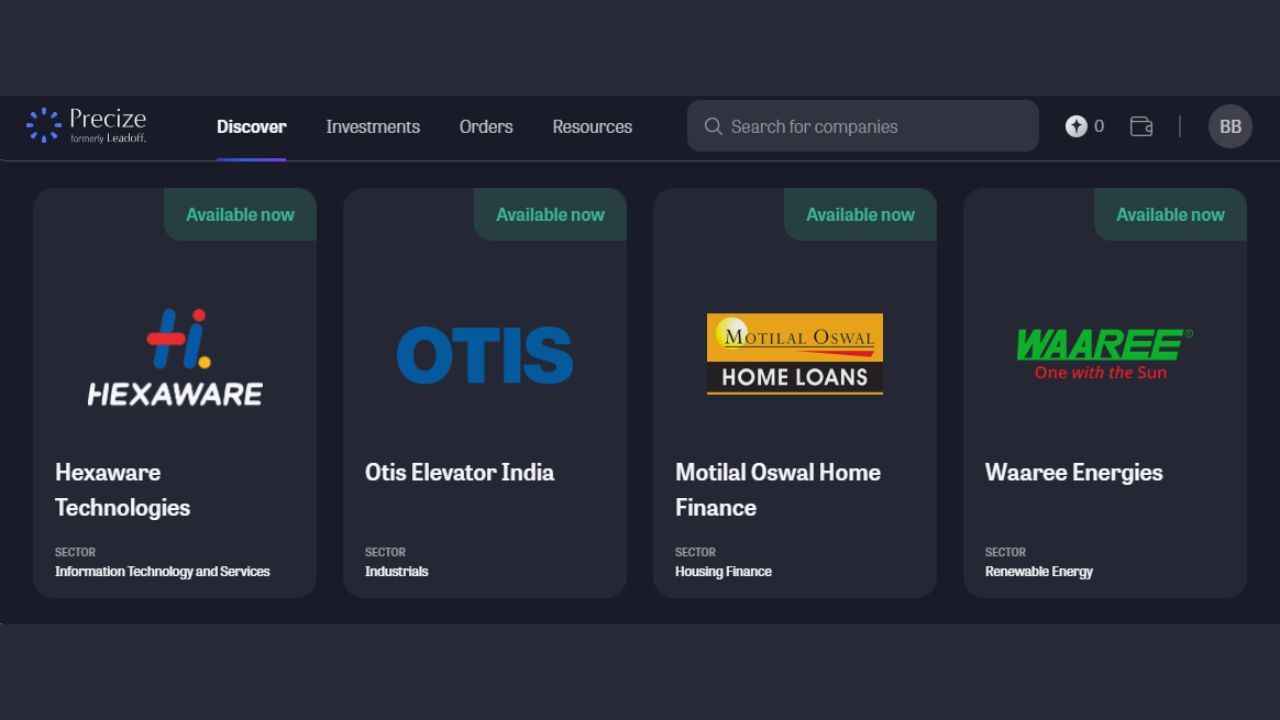Click the Search for companies field

click(x=863, y=126)
